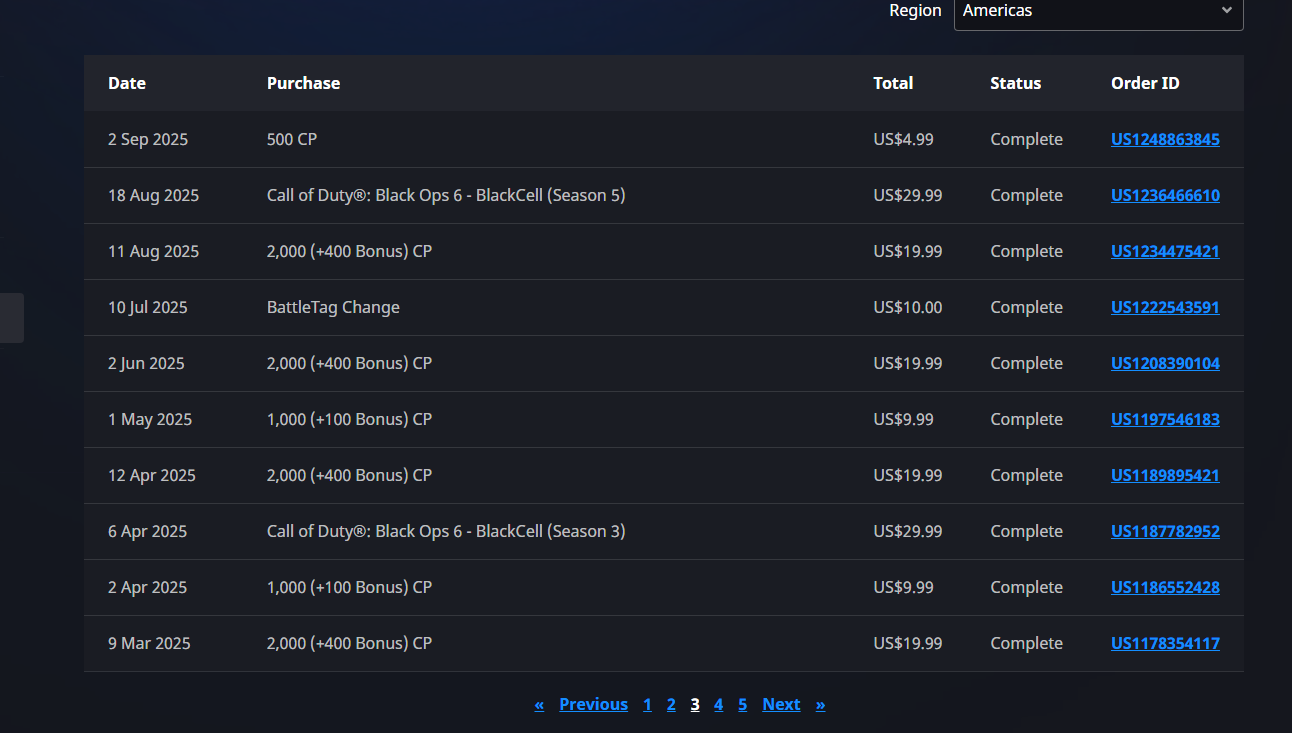Open the Region dropdown set to Americas
Image resolution: width=1292 pixels, height=733 pixels.
pos(1098,11)
